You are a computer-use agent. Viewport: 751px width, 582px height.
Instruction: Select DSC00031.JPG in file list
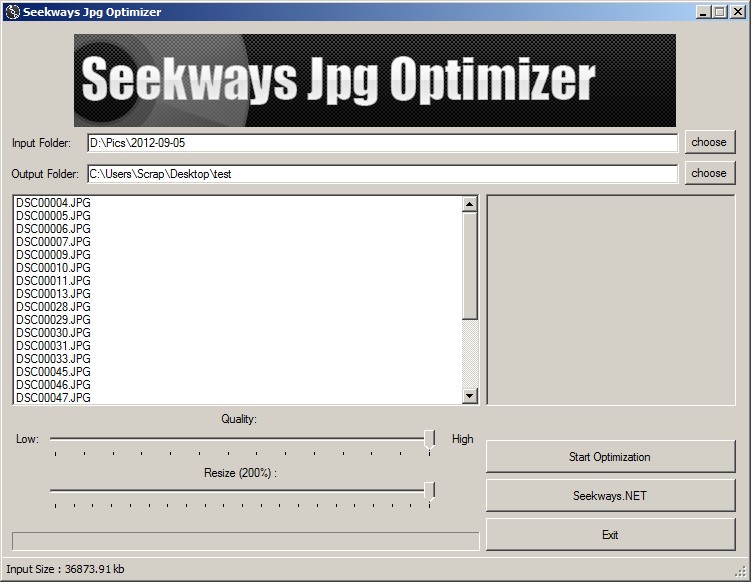pos(53,345)
